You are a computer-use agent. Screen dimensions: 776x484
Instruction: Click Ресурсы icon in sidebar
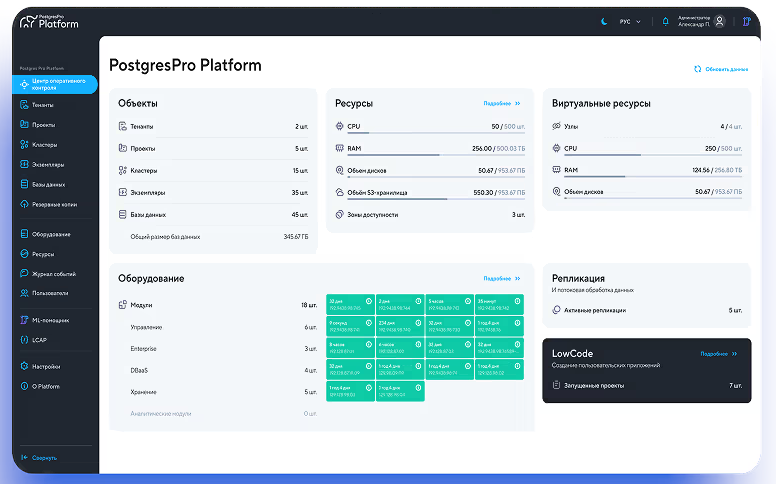pos(24,253)
